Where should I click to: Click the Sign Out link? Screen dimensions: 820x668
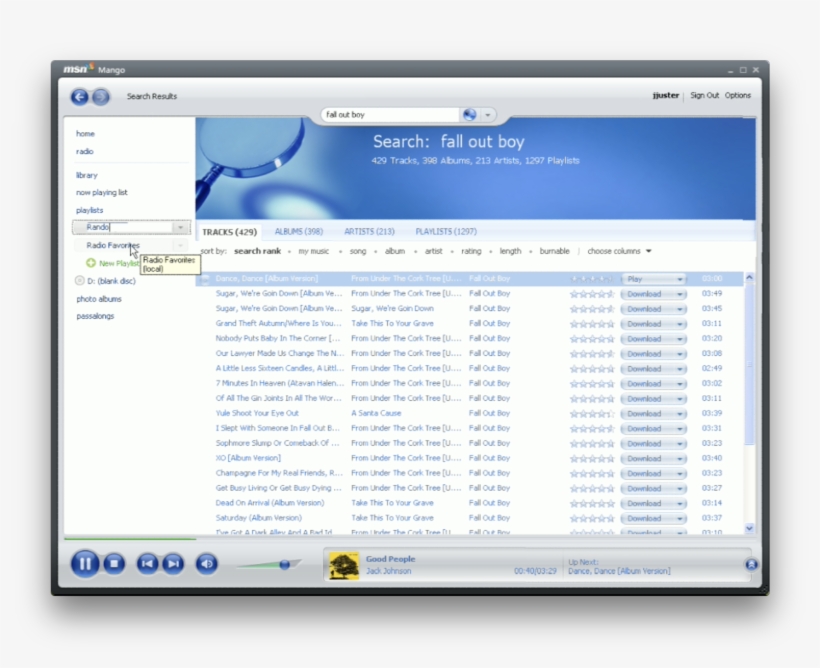coord(704,96)
